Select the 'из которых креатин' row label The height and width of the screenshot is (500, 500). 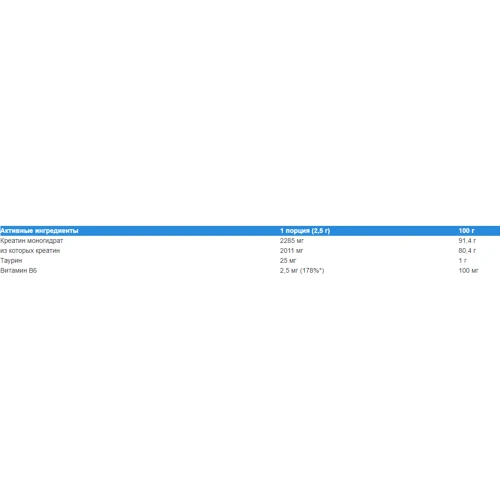[x=30, y=251]
